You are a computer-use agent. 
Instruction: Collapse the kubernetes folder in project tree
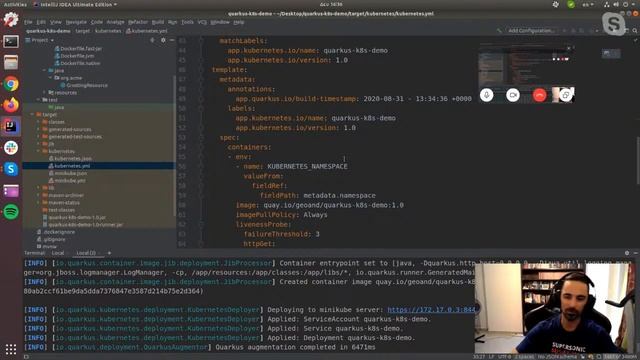39,151
